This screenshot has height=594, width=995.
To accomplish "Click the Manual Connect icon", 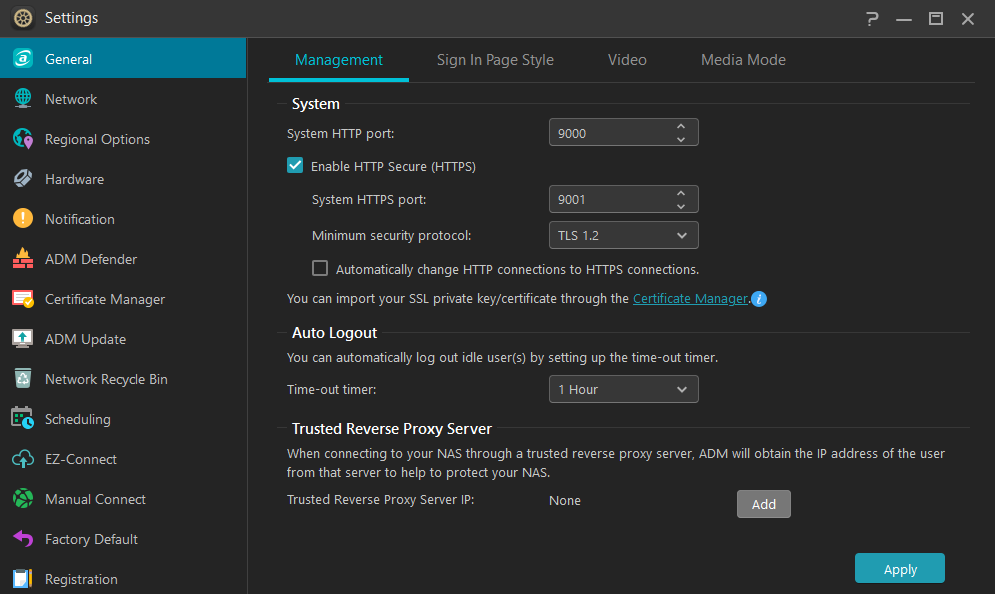I will [23, 498].
